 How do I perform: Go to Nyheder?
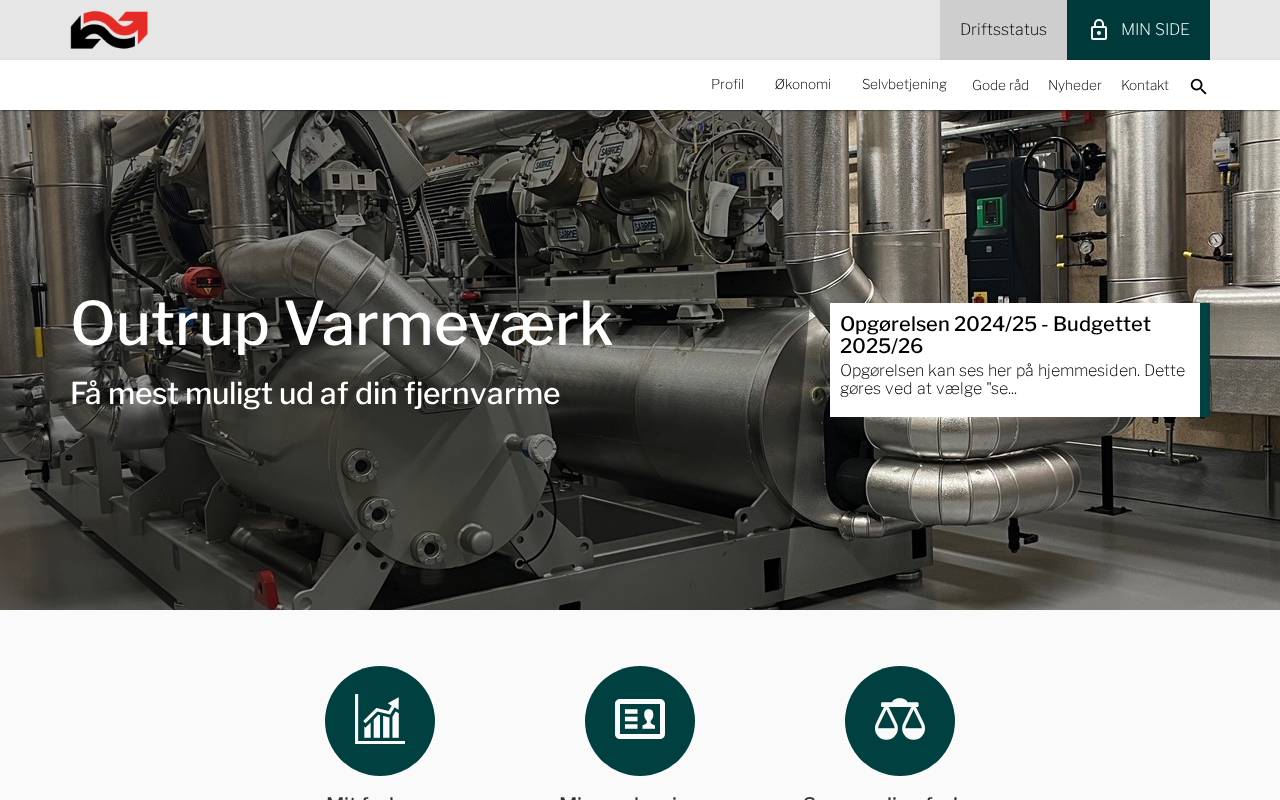pyautogui.click(x=1075, y=85)
